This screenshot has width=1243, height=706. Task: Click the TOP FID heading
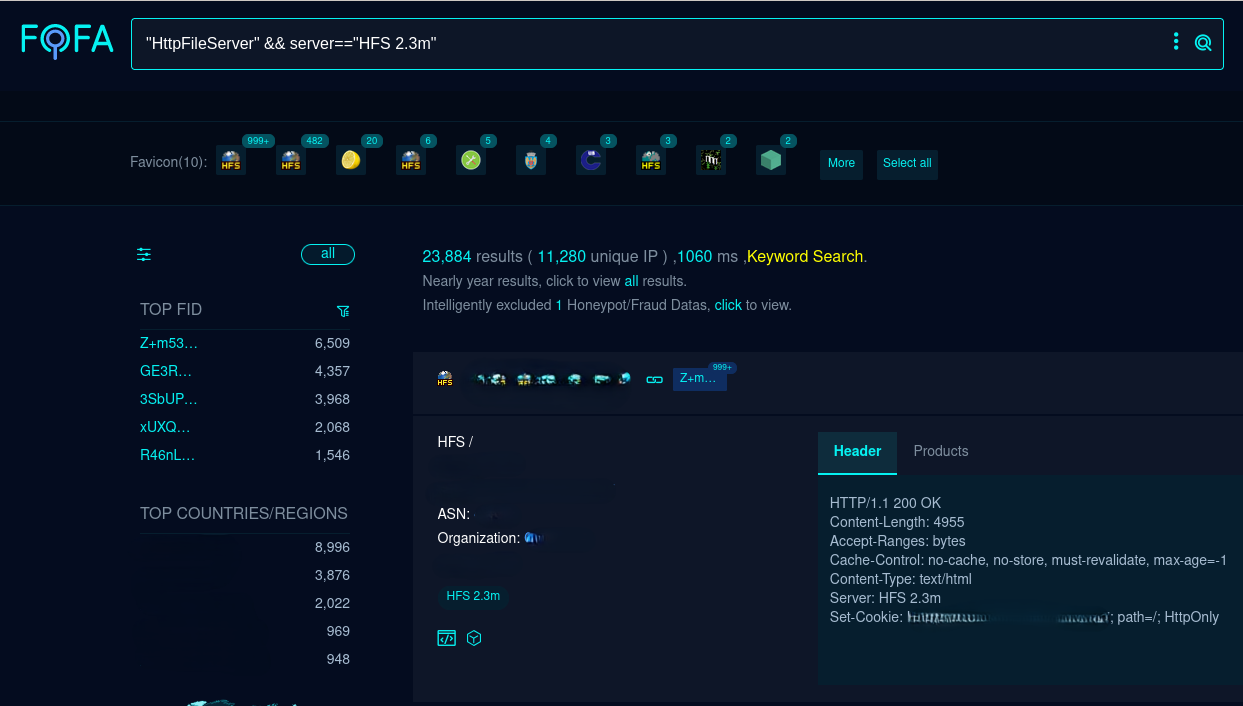(x=171, y=310)
